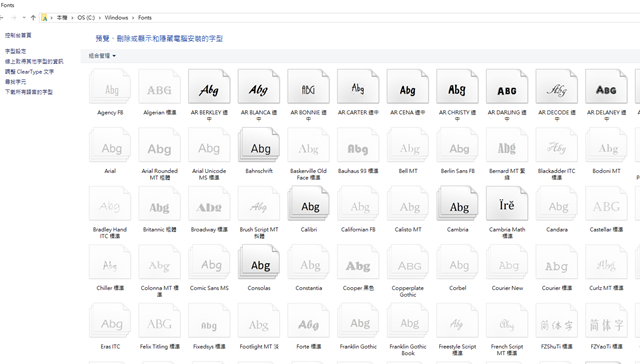The width and height of the screenshot is (640, 364).
Task: Select the AR DELANEY font icon
Action: [x=607, y=87]
